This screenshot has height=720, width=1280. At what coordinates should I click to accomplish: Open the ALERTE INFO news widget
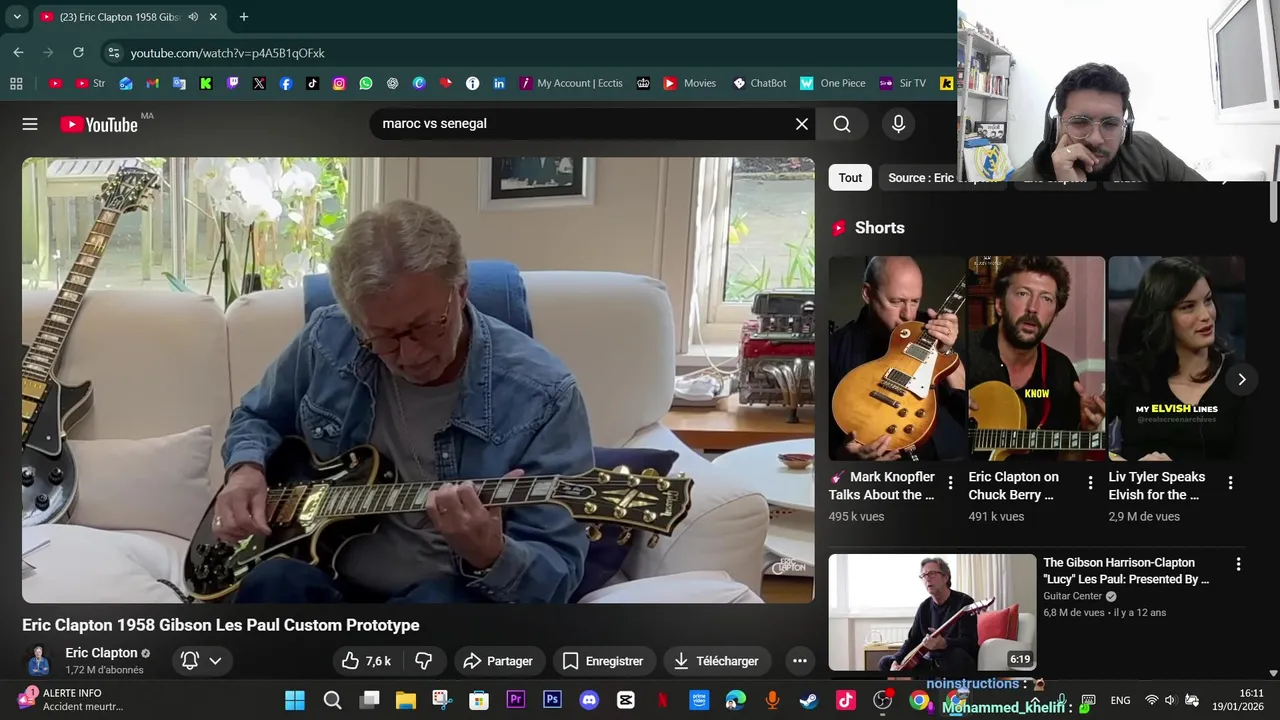pos(72,699)
